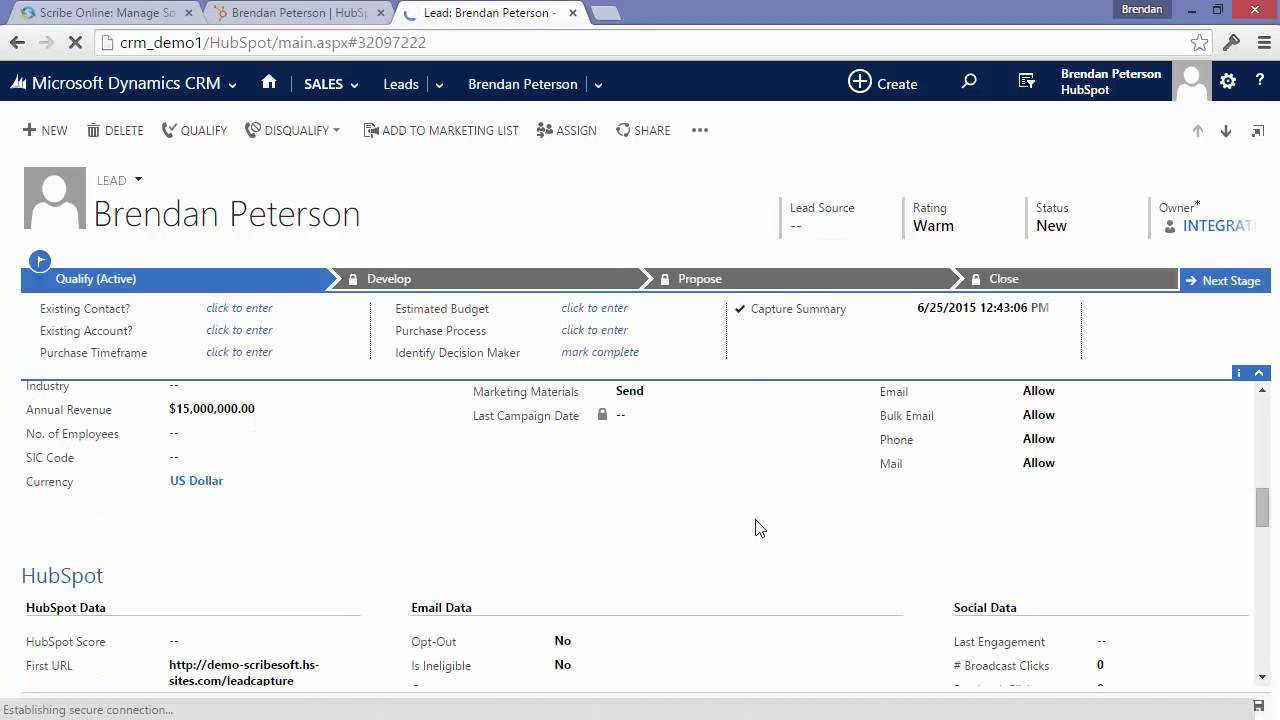Click the Create plus button

882,83
